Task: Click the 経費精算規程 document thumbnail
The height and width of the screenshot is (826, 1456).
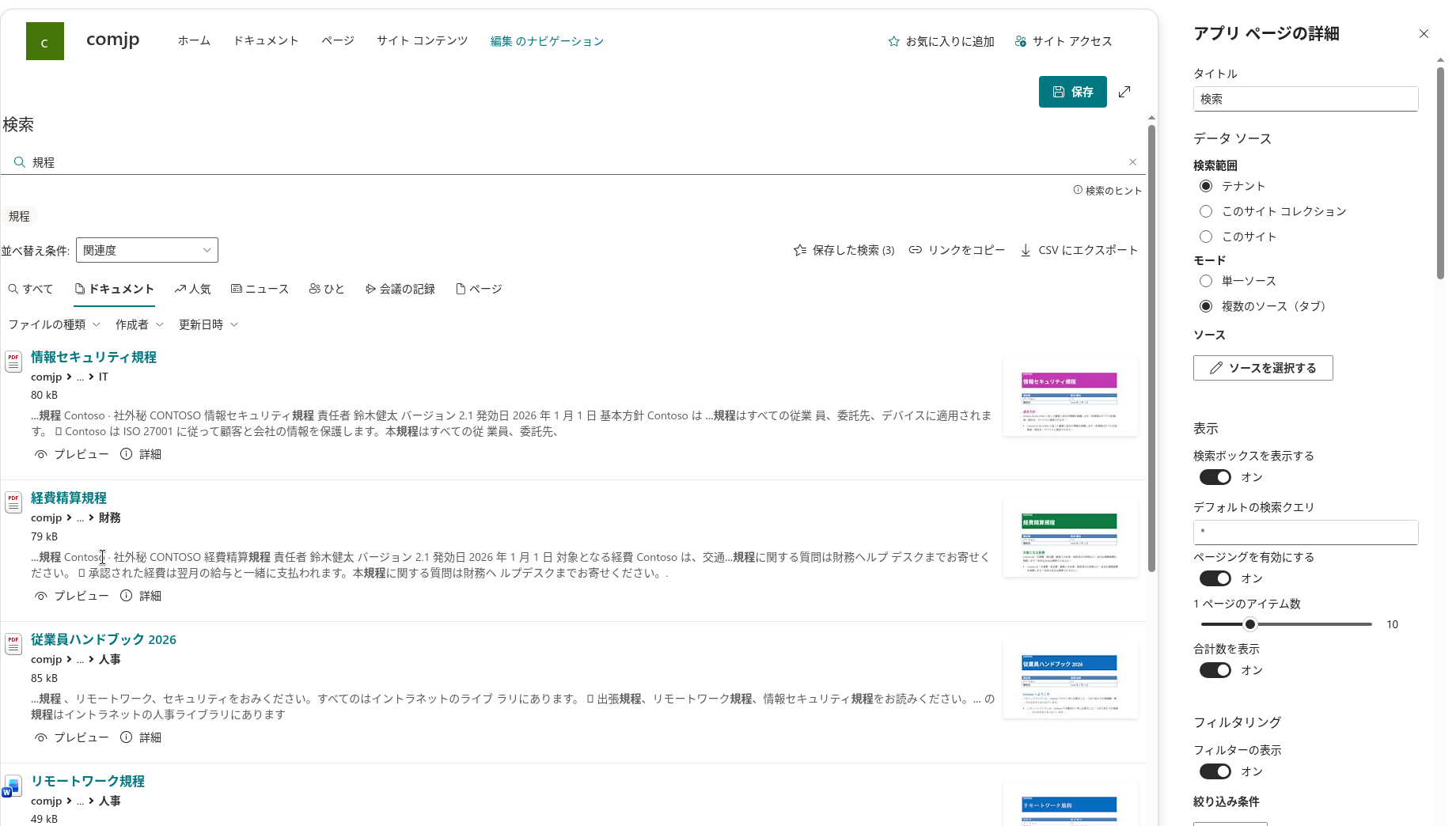Action: (x=1070, y=537)
